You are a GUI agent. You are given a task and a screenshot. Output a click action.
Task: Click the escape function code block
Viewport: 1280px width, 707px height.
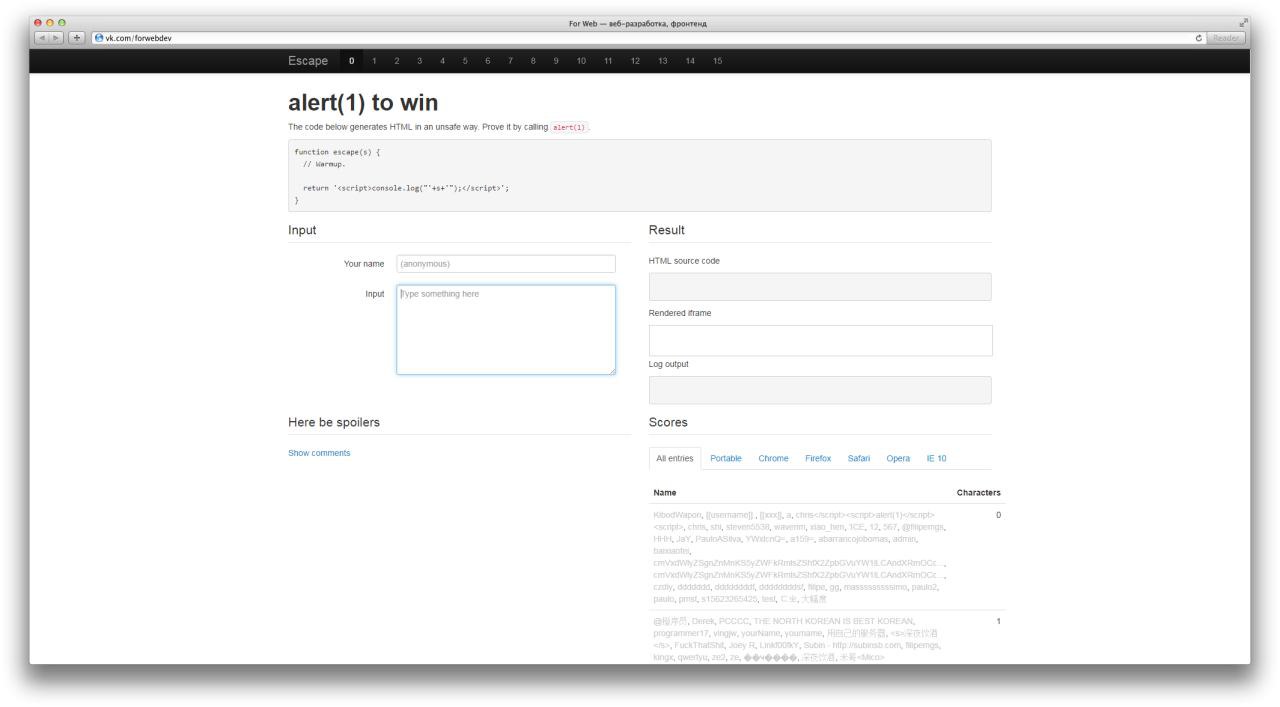[x=640, y=175]
